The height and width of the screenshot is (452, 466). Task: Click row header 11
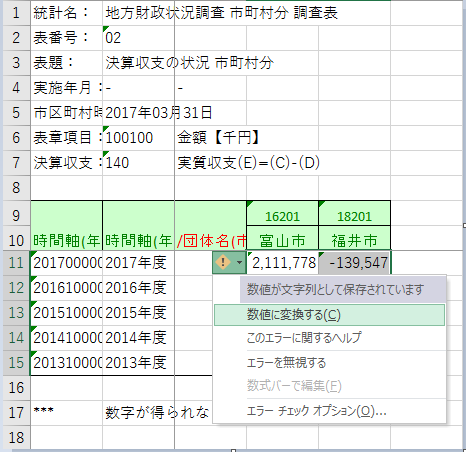point(16,263)
